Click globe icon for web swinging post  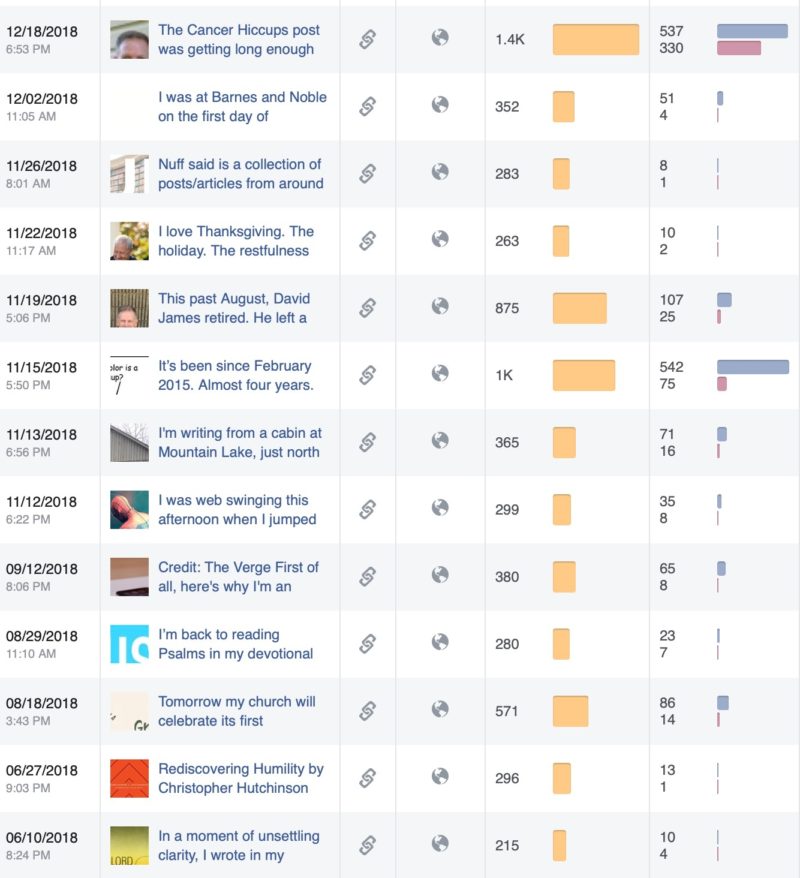click(439, 508)
